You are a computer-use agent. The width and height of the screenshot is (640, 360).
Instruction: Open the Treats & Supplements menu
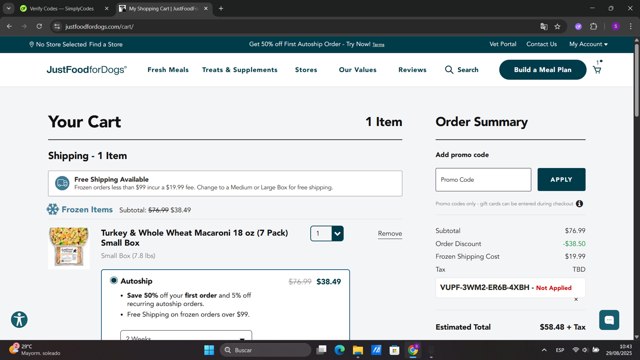coord(240,70)
